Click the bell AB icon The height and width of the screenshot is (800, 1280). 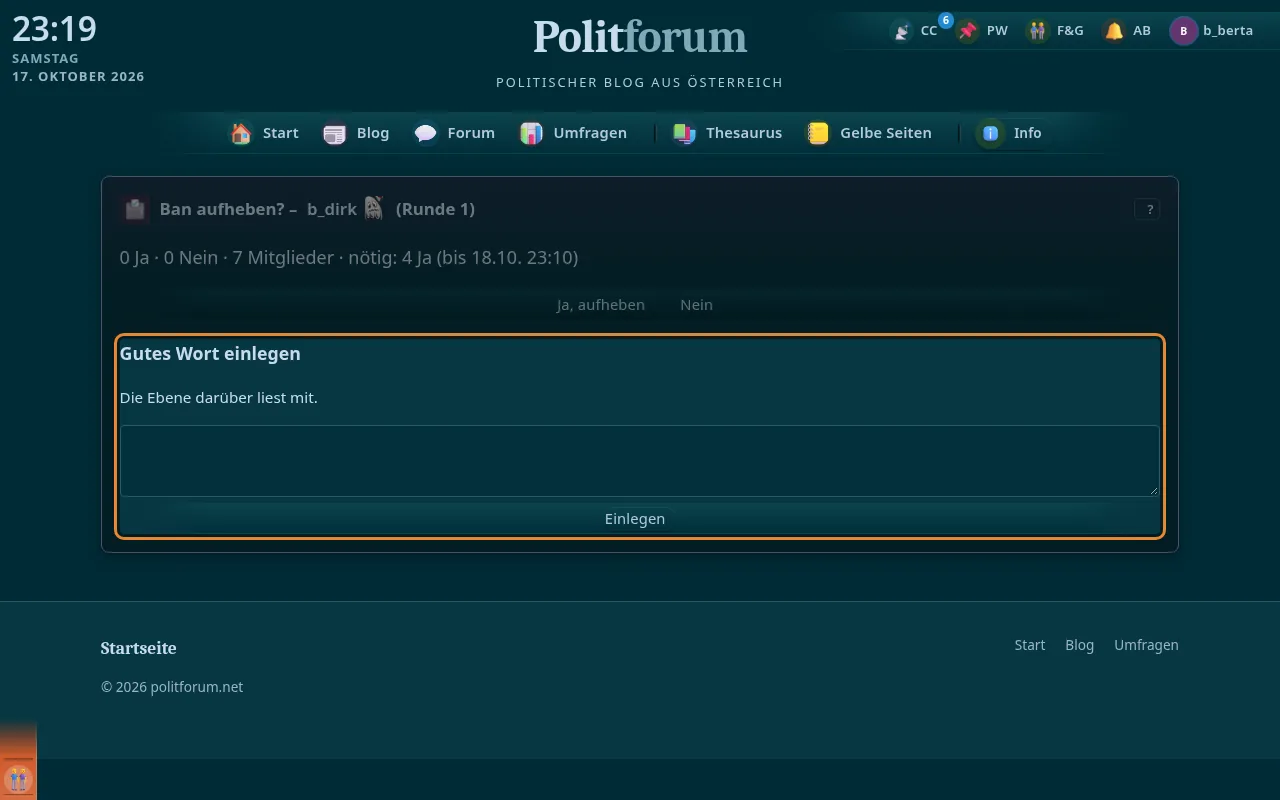point(1114,31)
